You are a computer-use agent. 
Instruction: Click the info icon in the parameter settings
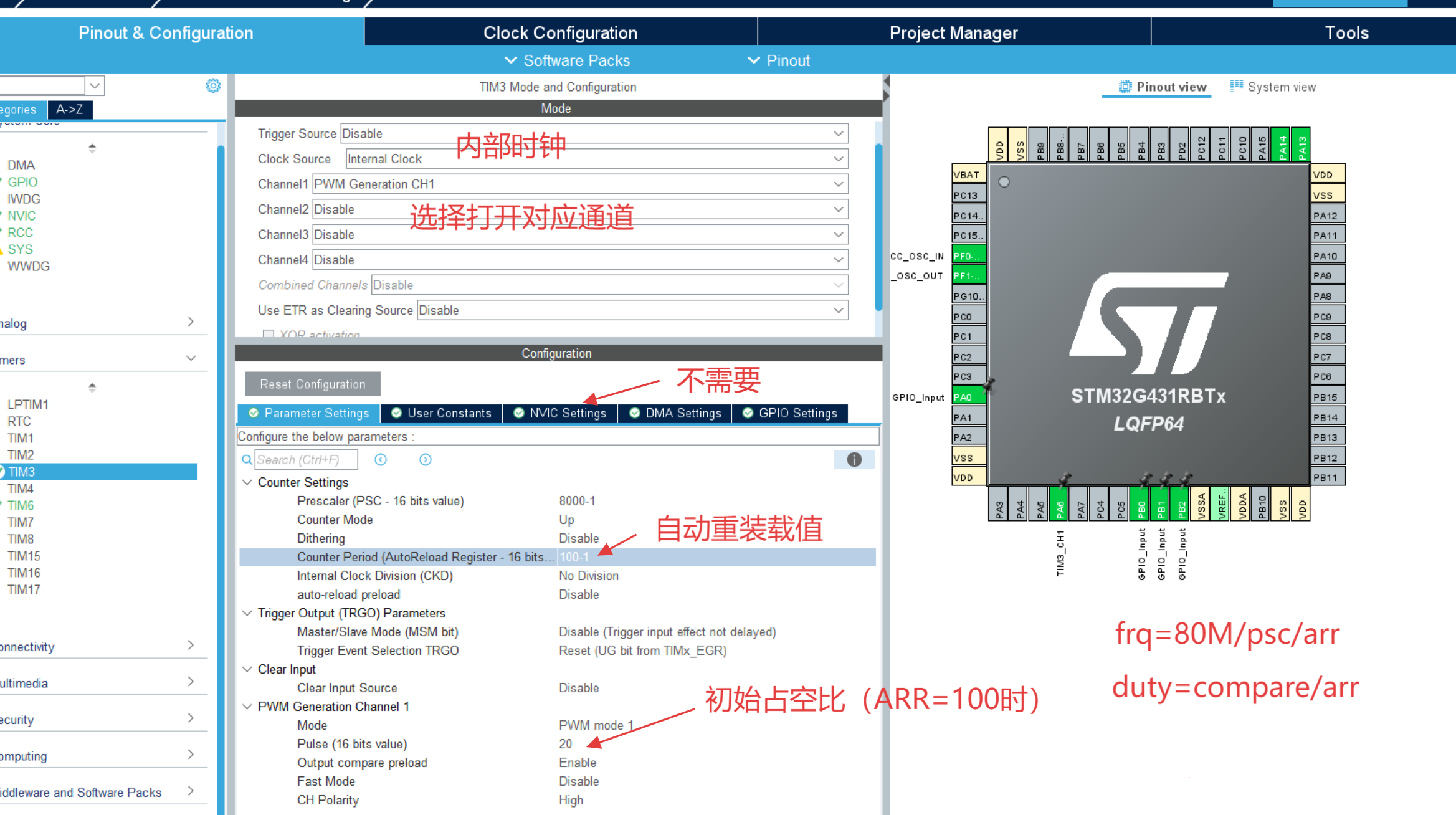coord(854,460)
